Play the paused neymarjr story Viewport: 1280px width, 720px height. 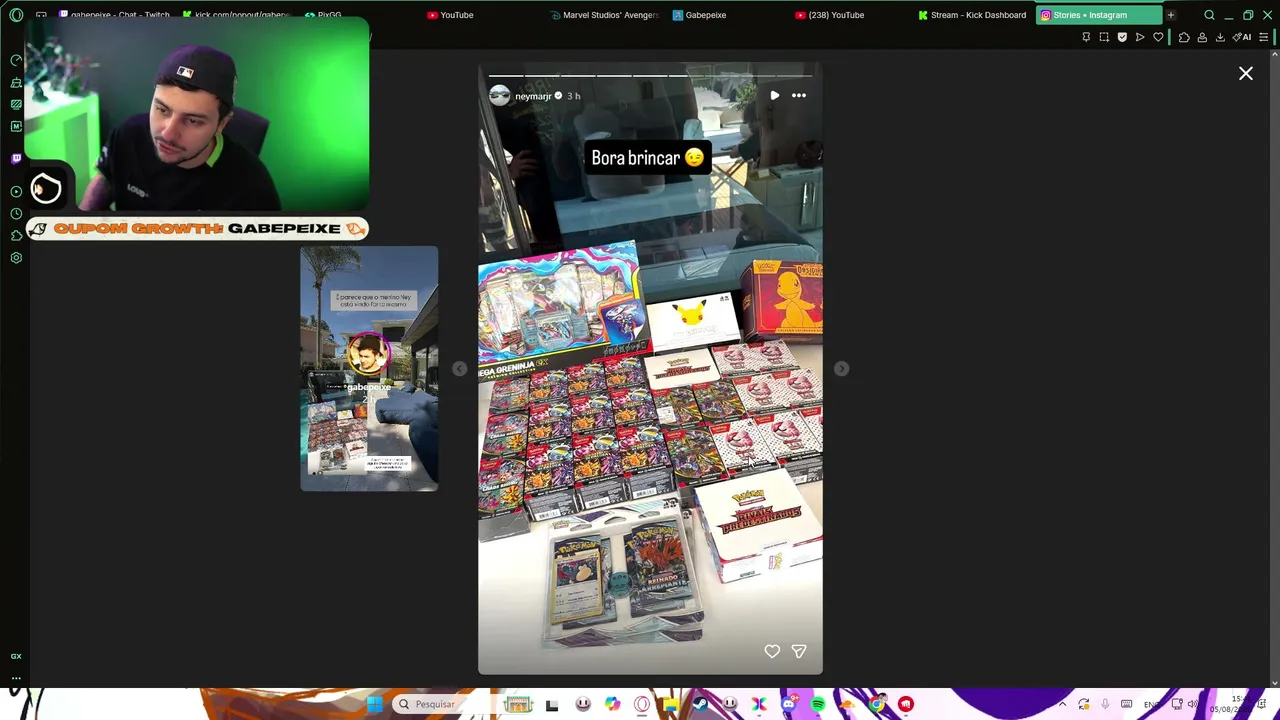(x=775, y=96)
